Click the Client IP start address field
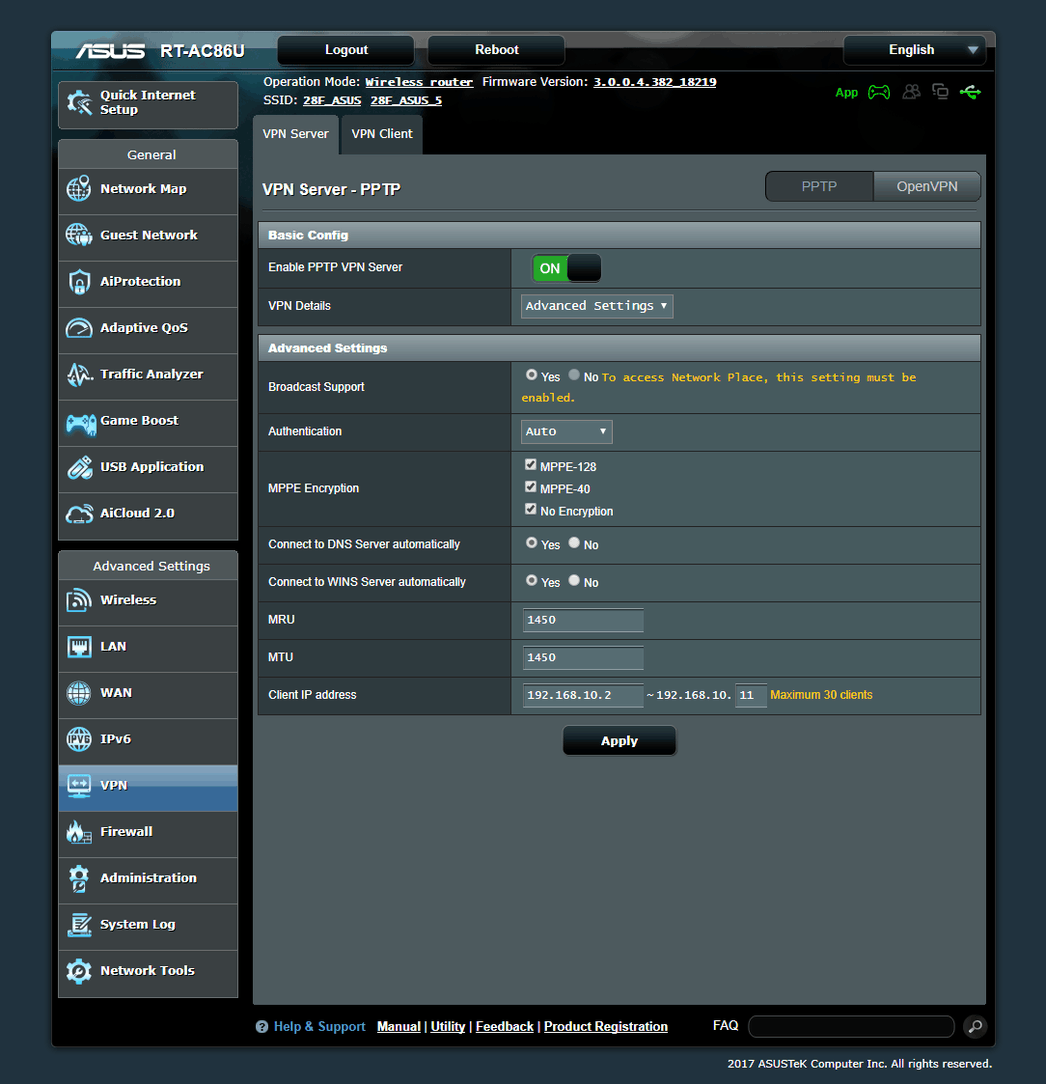This screenshot has height=1084, width=1046. (583, 695)
